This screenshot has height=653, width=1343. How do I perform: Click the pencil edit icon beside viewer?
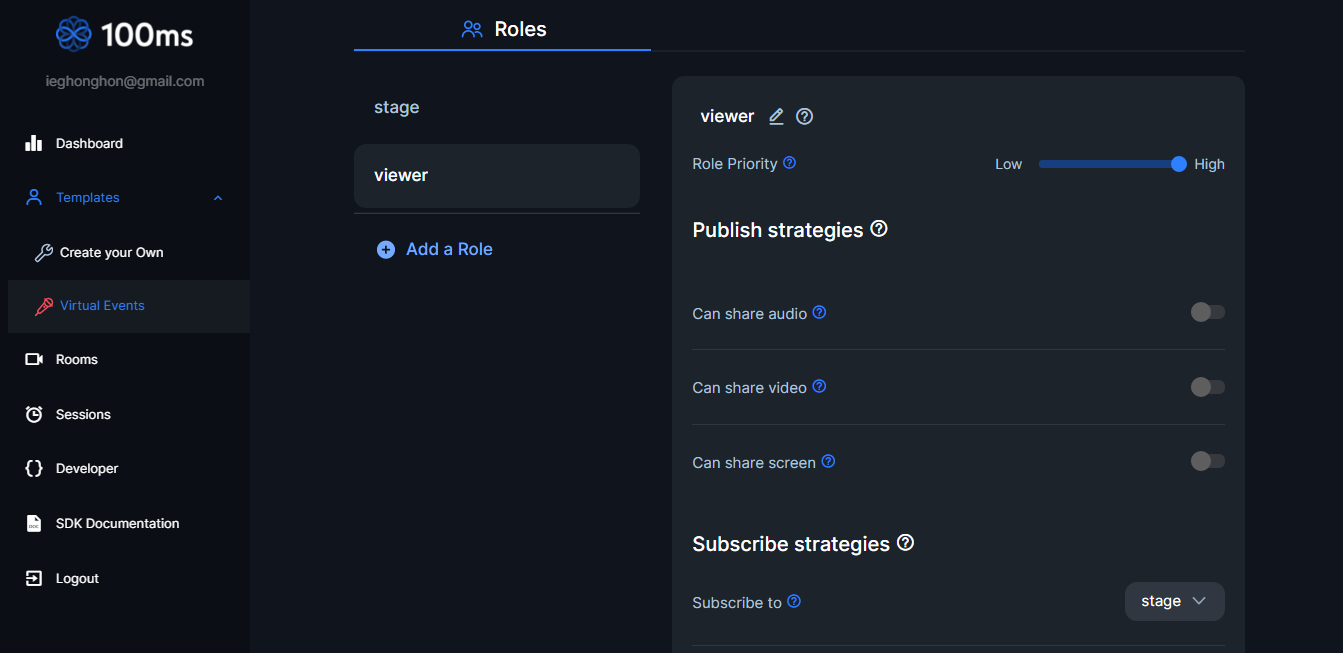776,117
